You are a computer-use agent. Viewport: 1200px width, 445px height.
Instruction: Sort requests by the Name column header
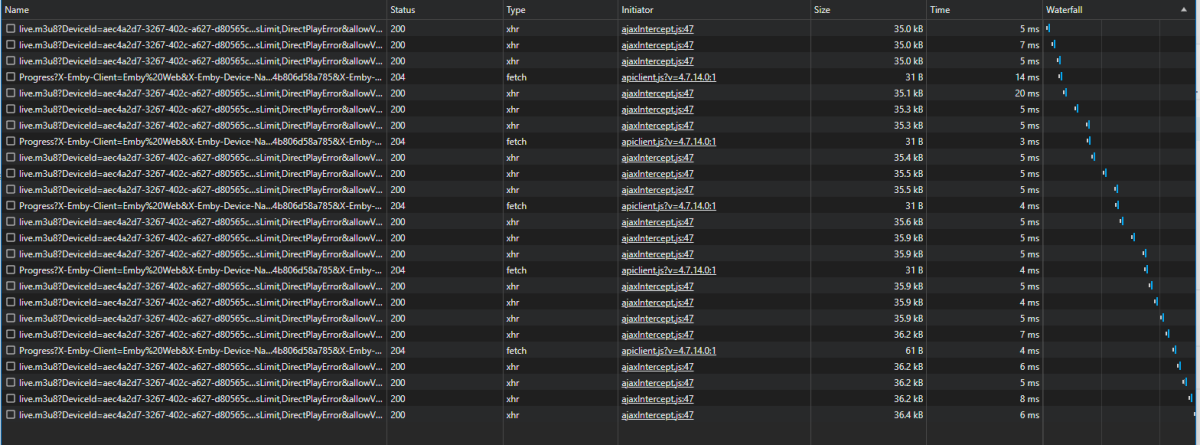pos(16,9)
